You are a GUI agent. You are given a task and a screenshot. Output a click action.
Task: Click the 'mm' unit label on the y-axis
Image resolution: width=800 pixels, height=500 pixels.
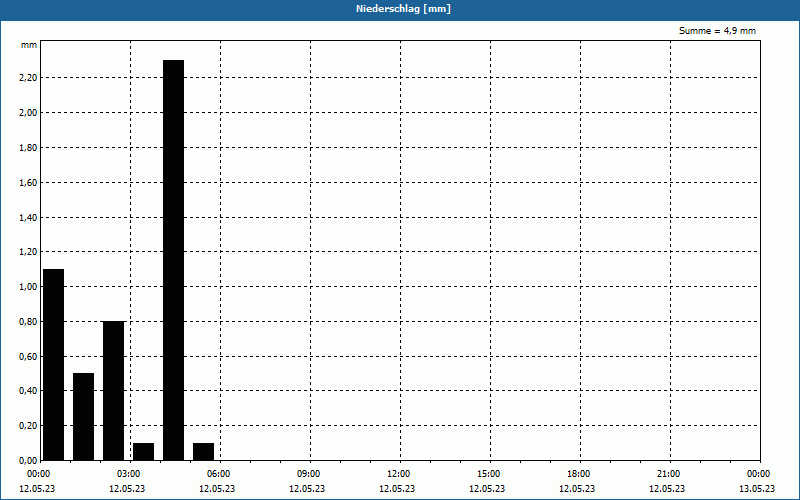coord(29,45)
